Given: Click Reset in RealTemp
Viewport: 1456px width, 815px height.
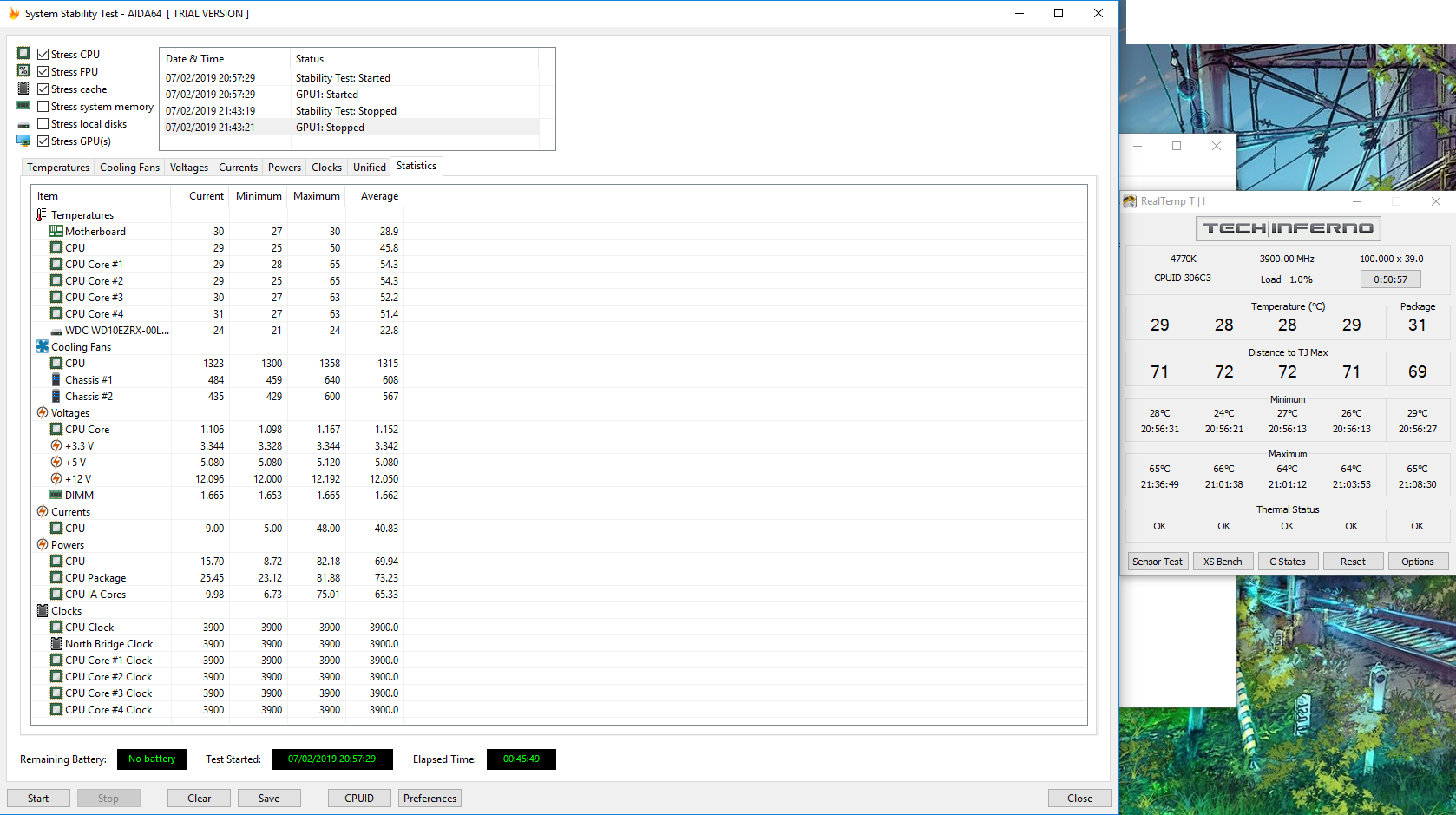Looking at the screenshot, I should click(x=1353, y=562).
